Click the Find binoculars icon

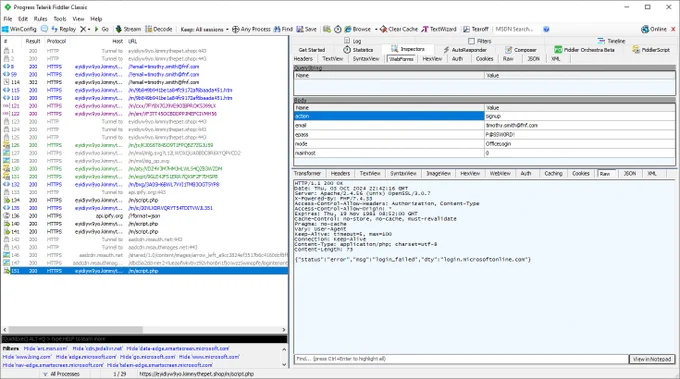277,29
